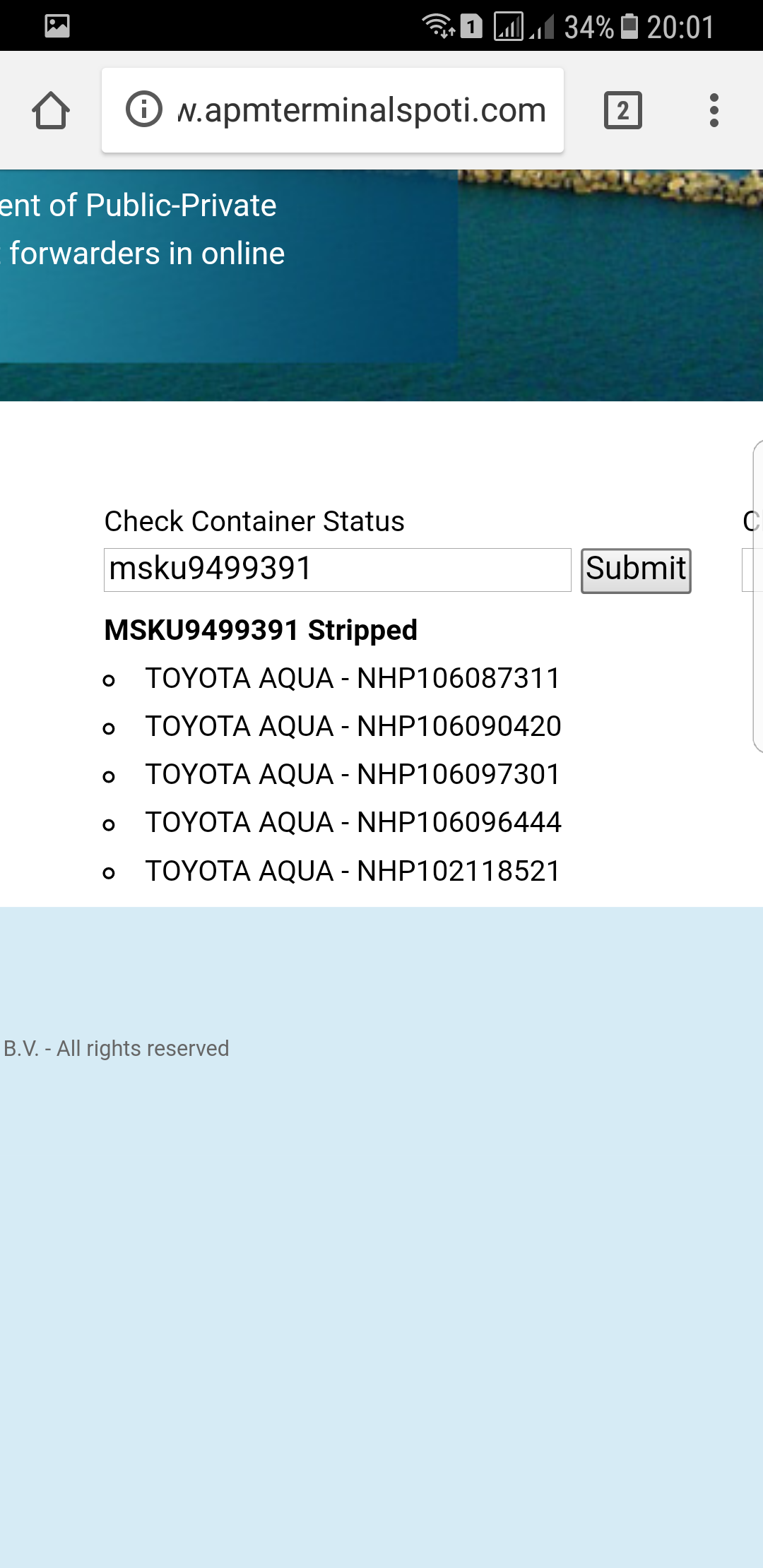This screenshot has height=1568, width=763.
Task: Open the tab switcher showing 2 tabs
Action: pos(622,111)
